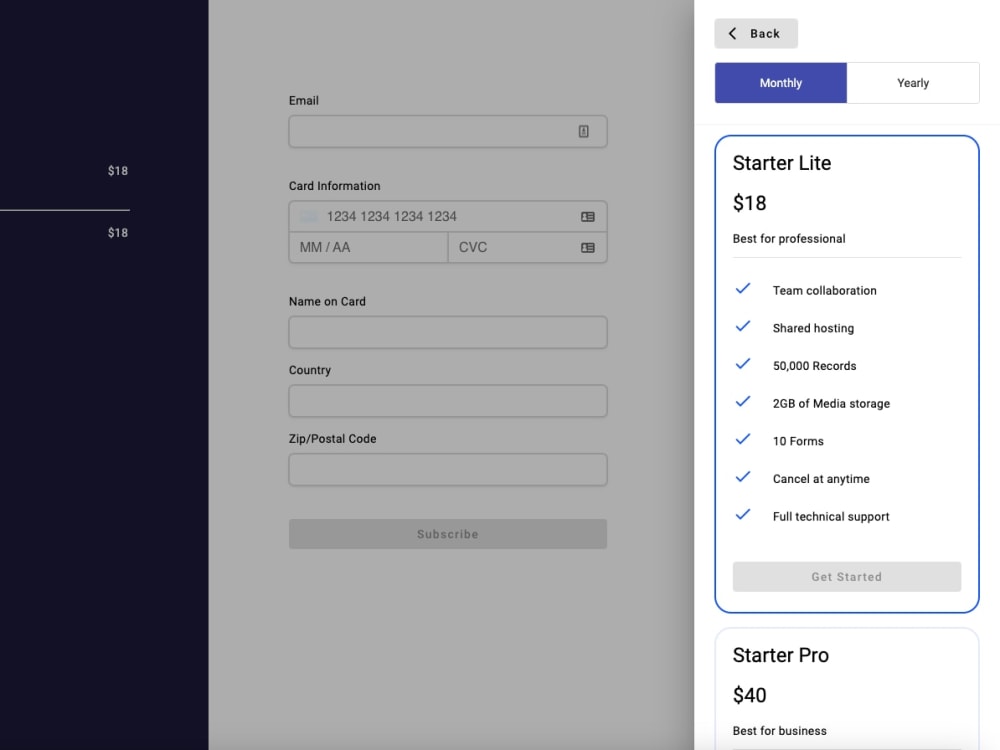The width and height of the screenshot is (1000, 750).
Task: Click checkmark next to 50,000 Records
Action: pyautogui.click(x=743, y=364)
